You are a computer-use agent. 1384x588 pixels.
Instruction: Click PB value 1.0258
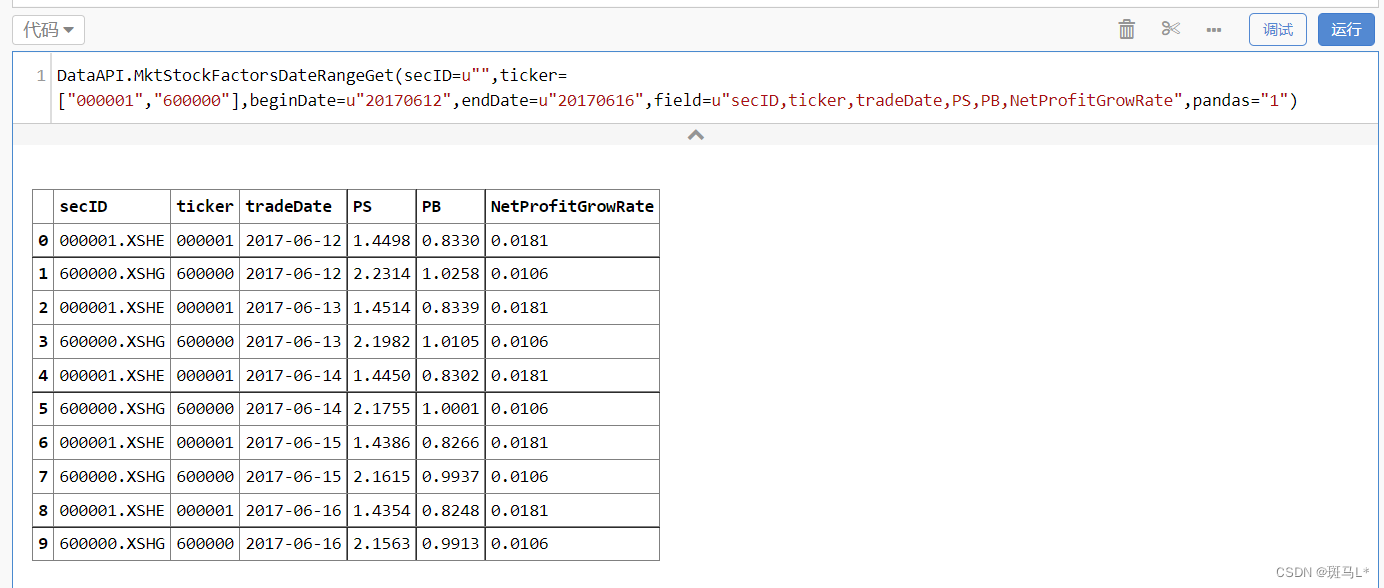pyautogui.click(x=451, y=274)
